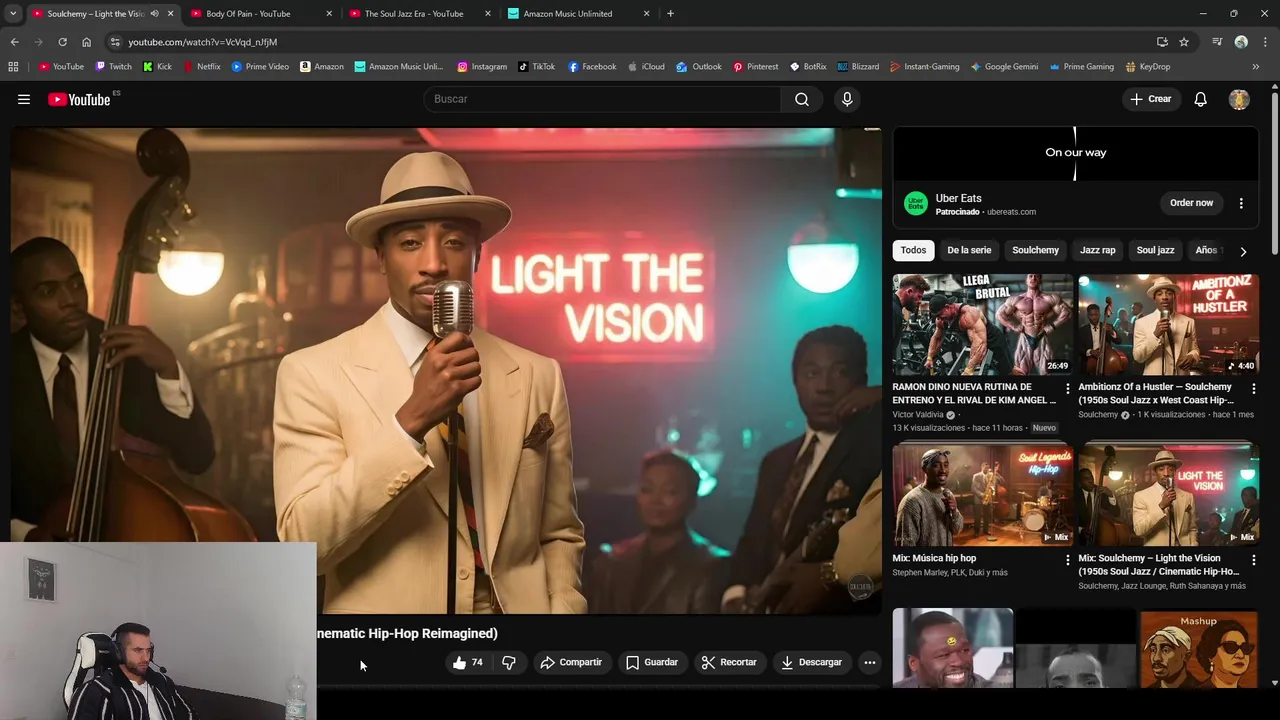Select the Soul jazz filter chip

pos(1155,250)
